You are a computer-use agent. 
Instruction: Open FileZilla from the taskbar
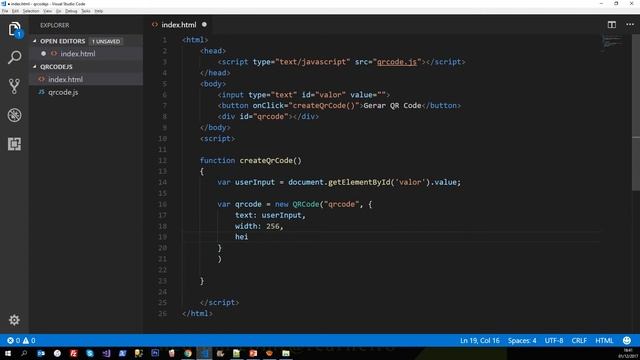[73, 353]
